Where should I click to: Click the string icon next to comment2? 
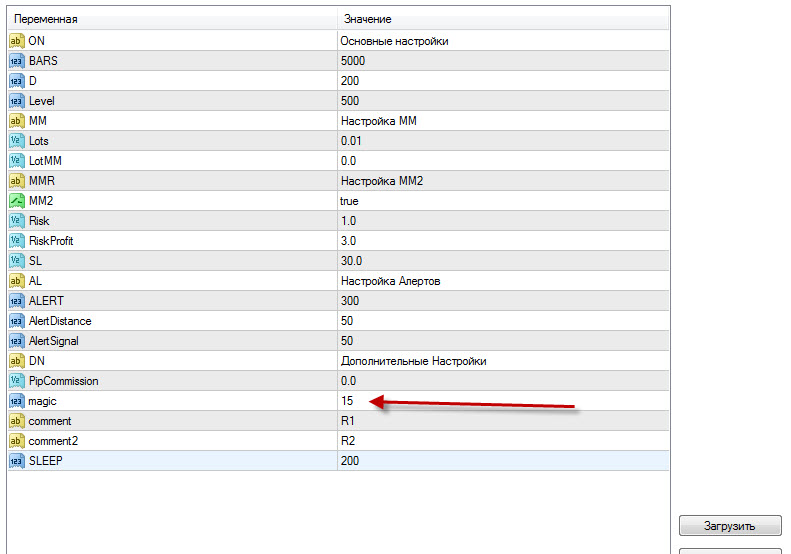click(16, 441)
